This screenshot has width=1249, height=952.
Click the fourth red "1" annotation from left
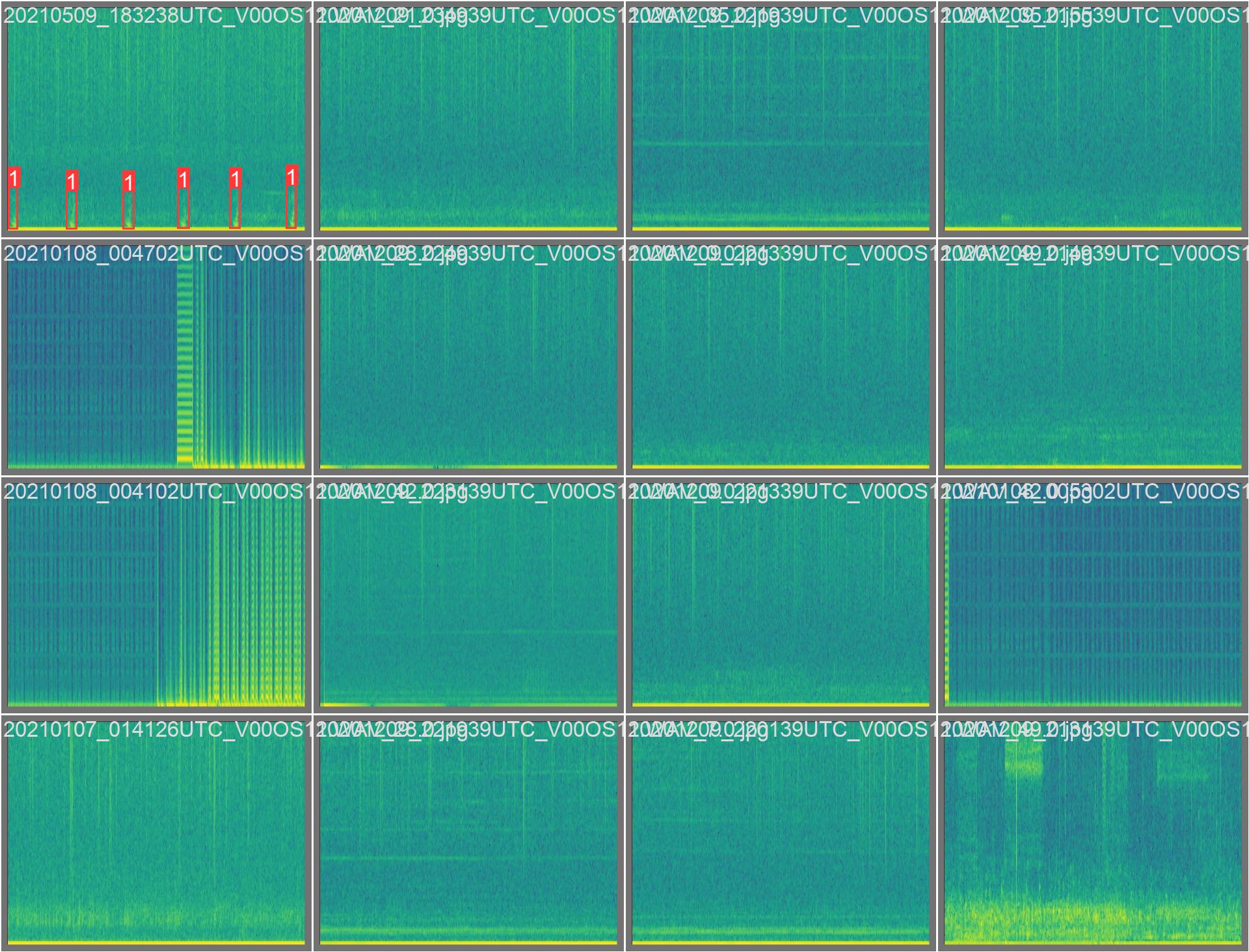183,179
